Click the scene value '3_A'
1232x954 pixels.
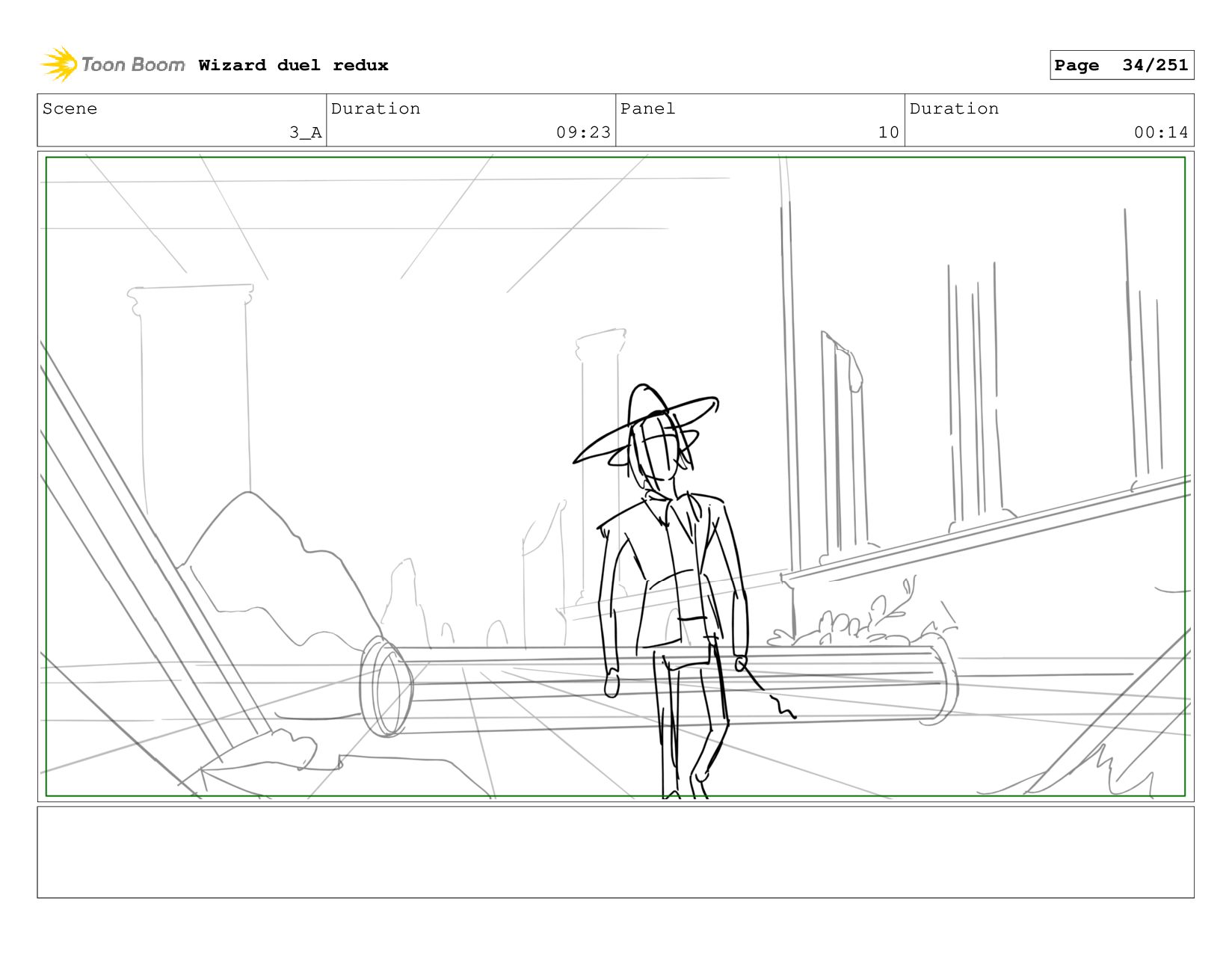tap(306, 132)
